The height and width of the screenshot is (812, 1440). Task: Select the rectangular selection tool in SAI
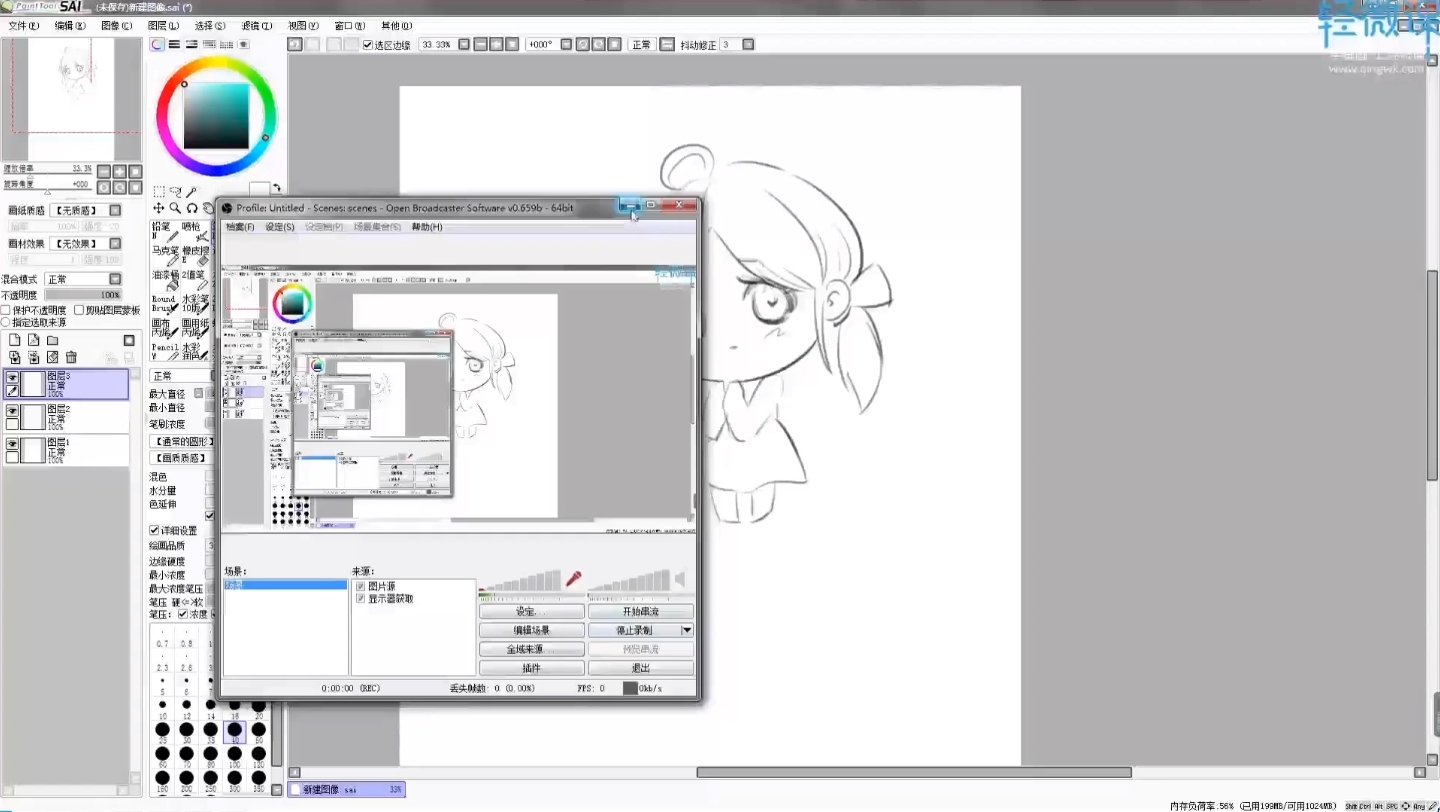click(158, 191)
